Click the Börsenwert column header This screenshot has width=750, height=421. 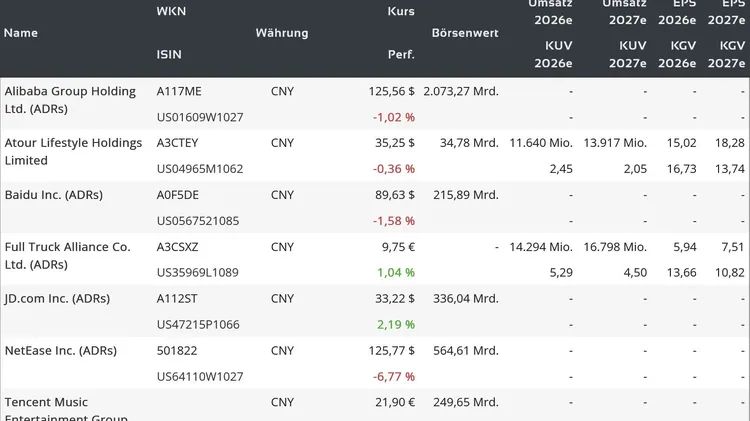coord(465,33)
